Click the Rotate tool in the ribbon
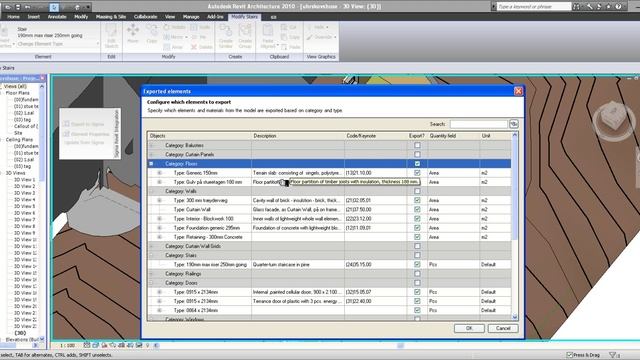Screen dimensions: 640x360 pos(175,27)
